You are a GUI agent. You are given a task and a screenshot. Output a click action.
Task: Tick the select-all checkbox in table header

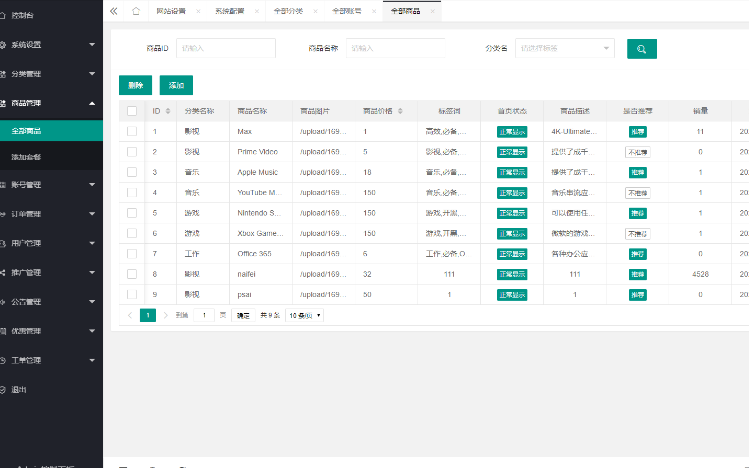[x=132, y=111]
